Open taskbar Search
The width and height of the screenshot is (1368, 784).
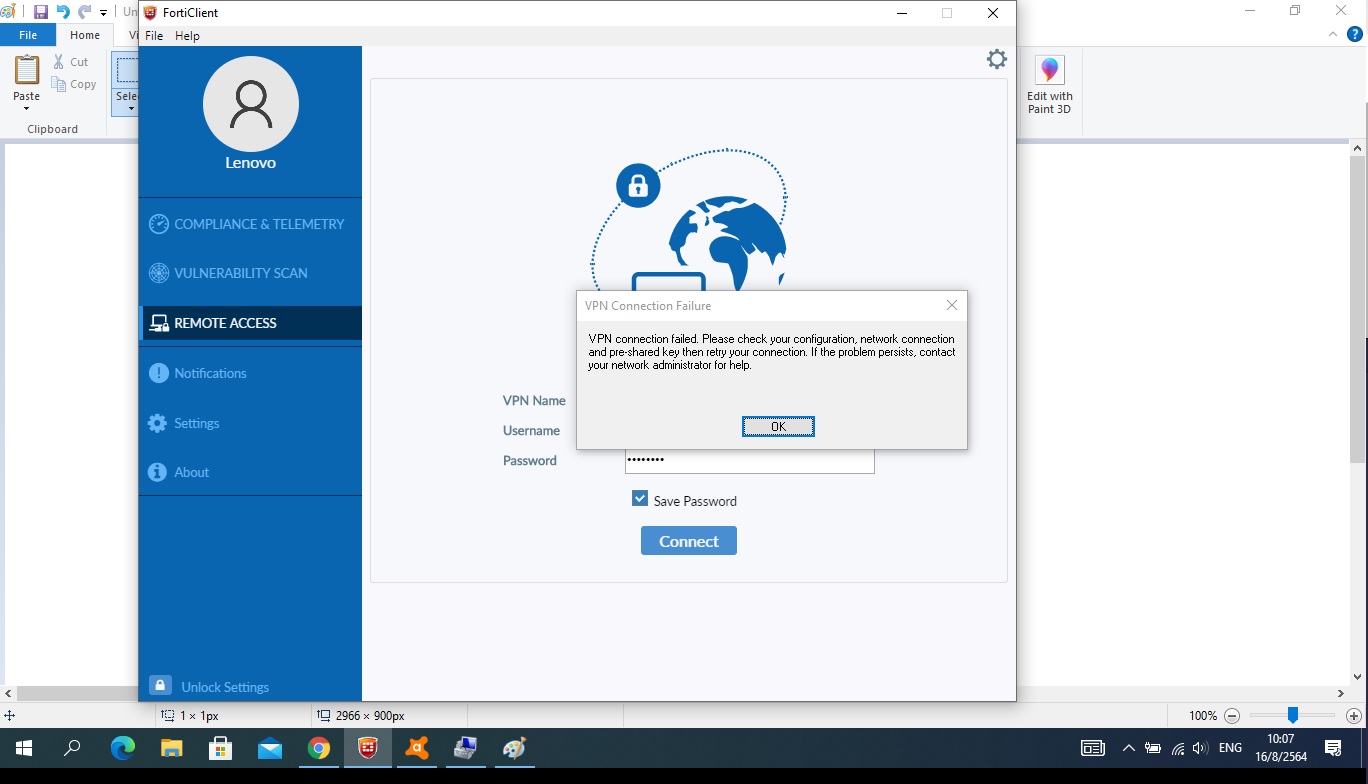(72, 748)
